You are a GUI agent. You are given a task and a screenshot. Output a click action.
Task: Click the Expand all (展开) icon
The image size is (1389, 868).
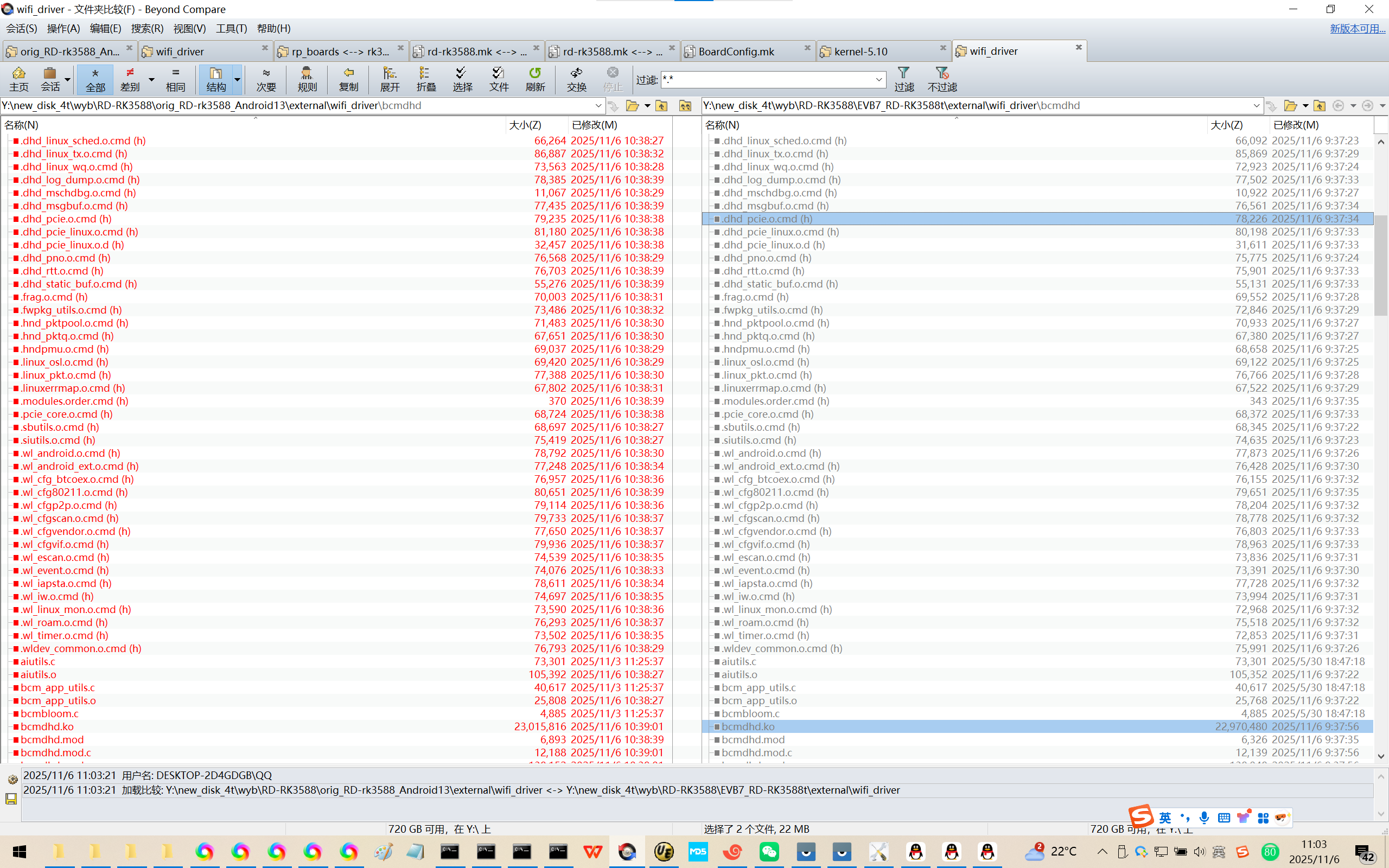click(x=390, y=79)
